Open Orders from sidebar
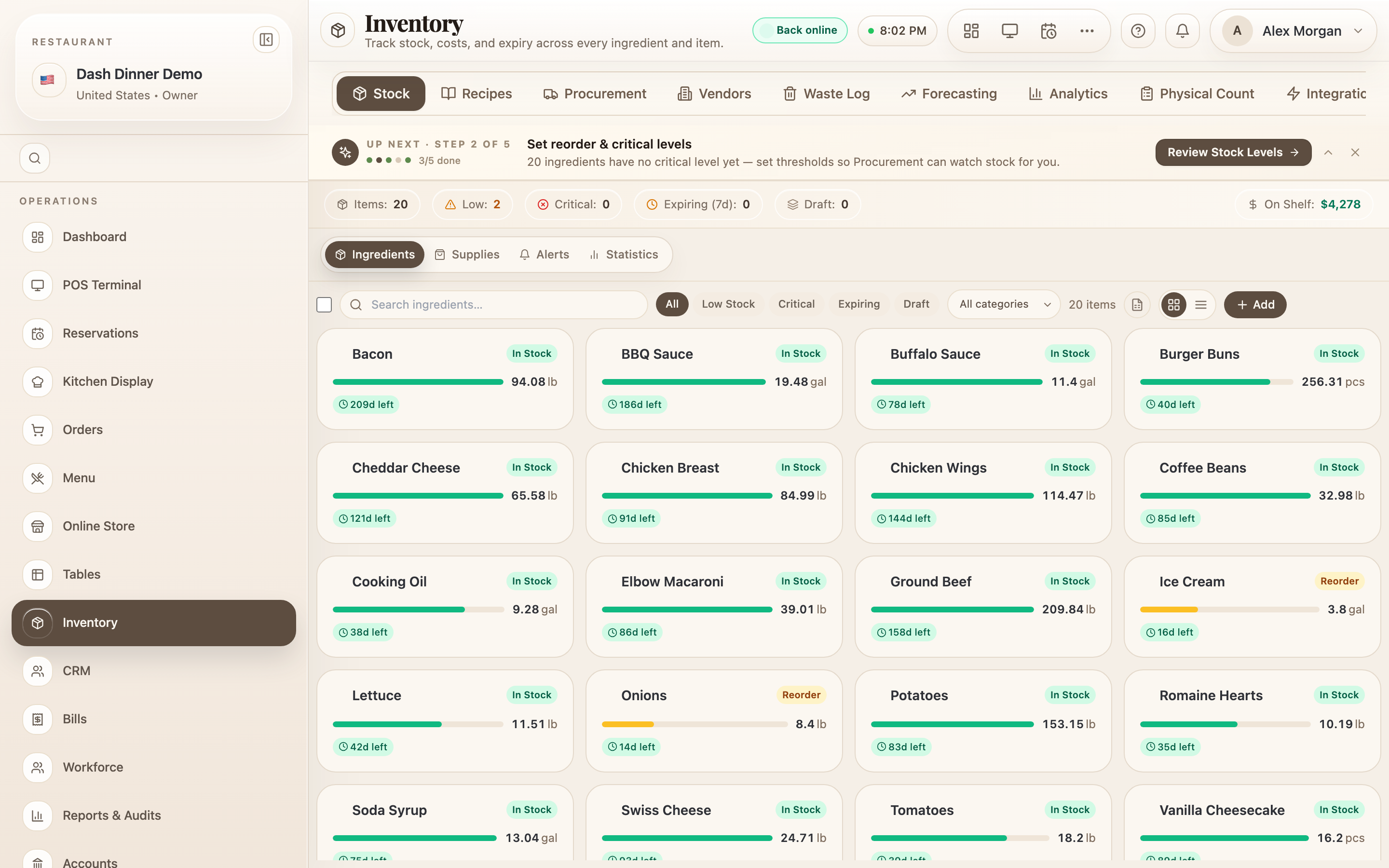 [153, 430]
